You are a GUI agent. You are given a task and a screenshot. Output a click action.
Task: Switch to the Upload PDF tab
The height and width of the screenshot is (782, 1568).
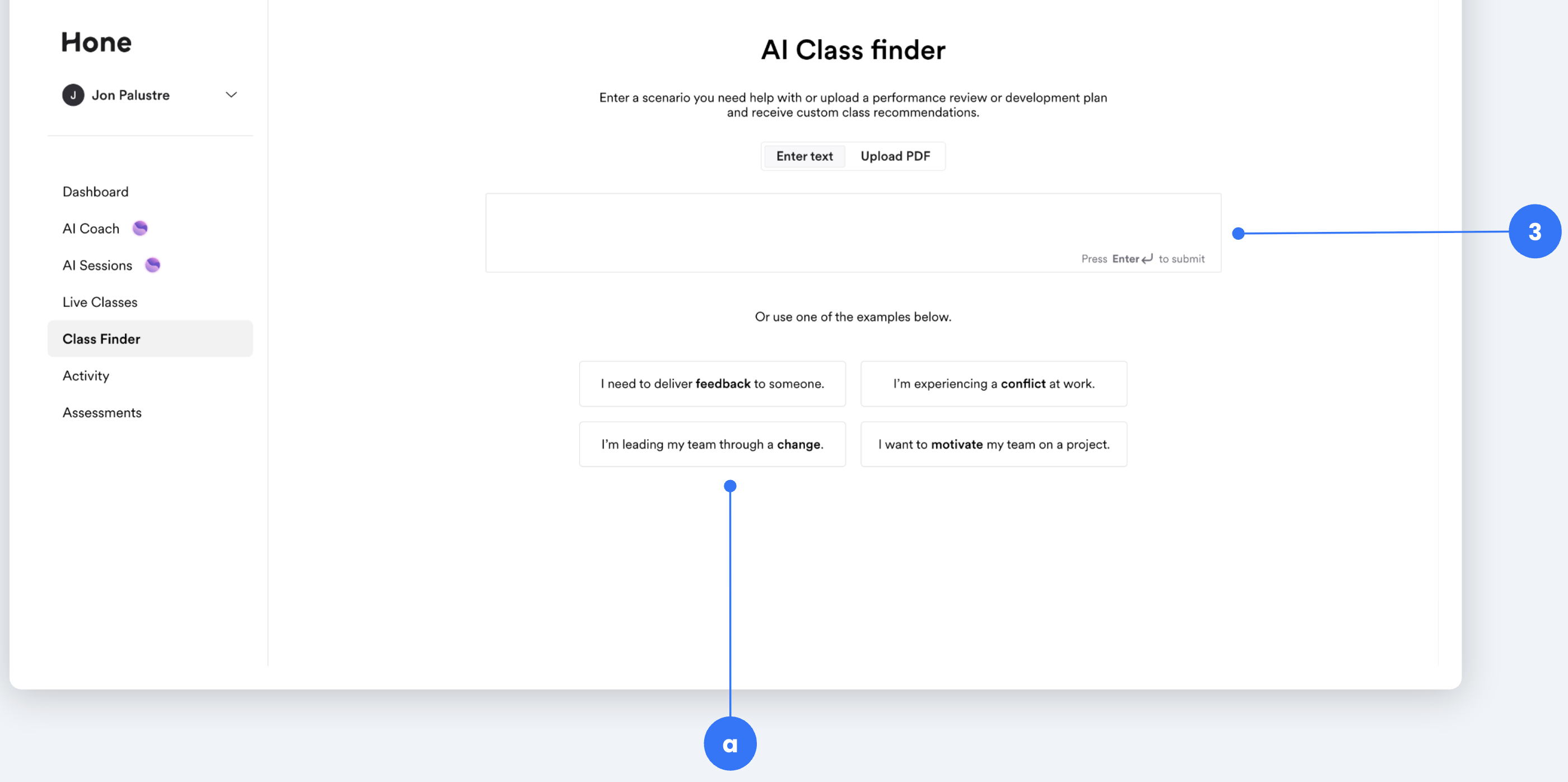[895, 156]
